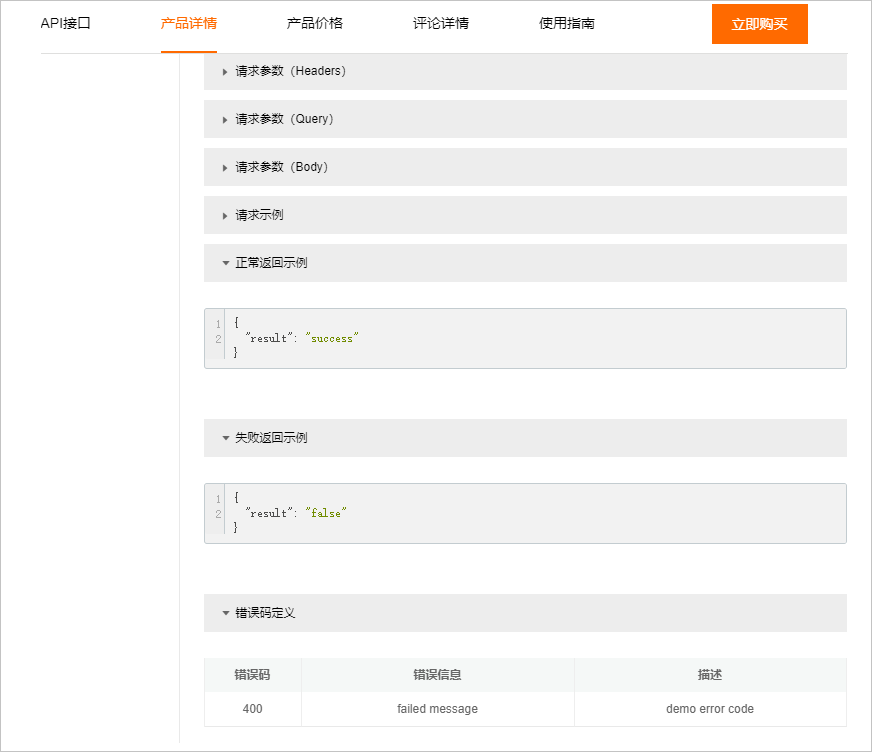Expand the 请求参数 (Headers) section
The width and height of the screenshot is (872, 752).
click(525, 71)
